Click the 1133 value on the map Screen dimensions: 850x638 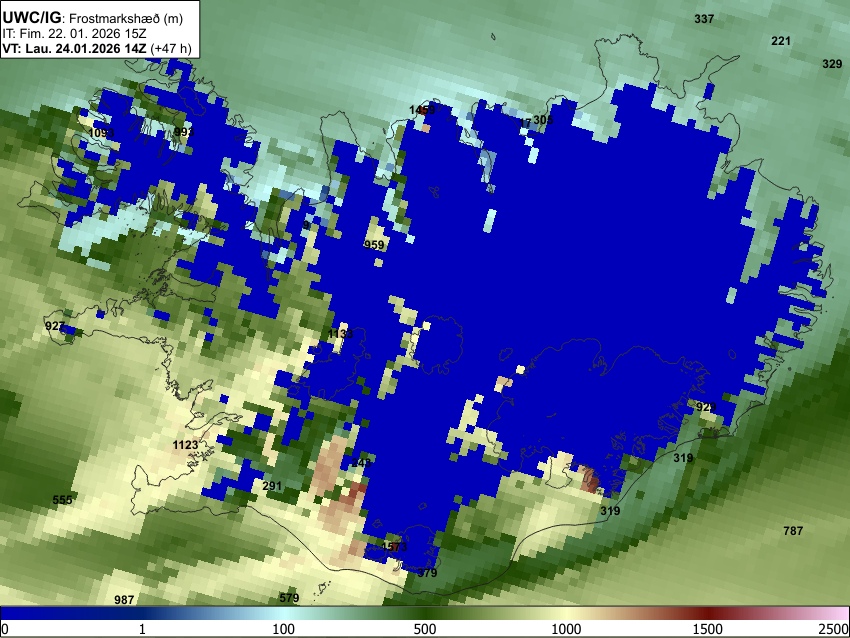[340, 334]
